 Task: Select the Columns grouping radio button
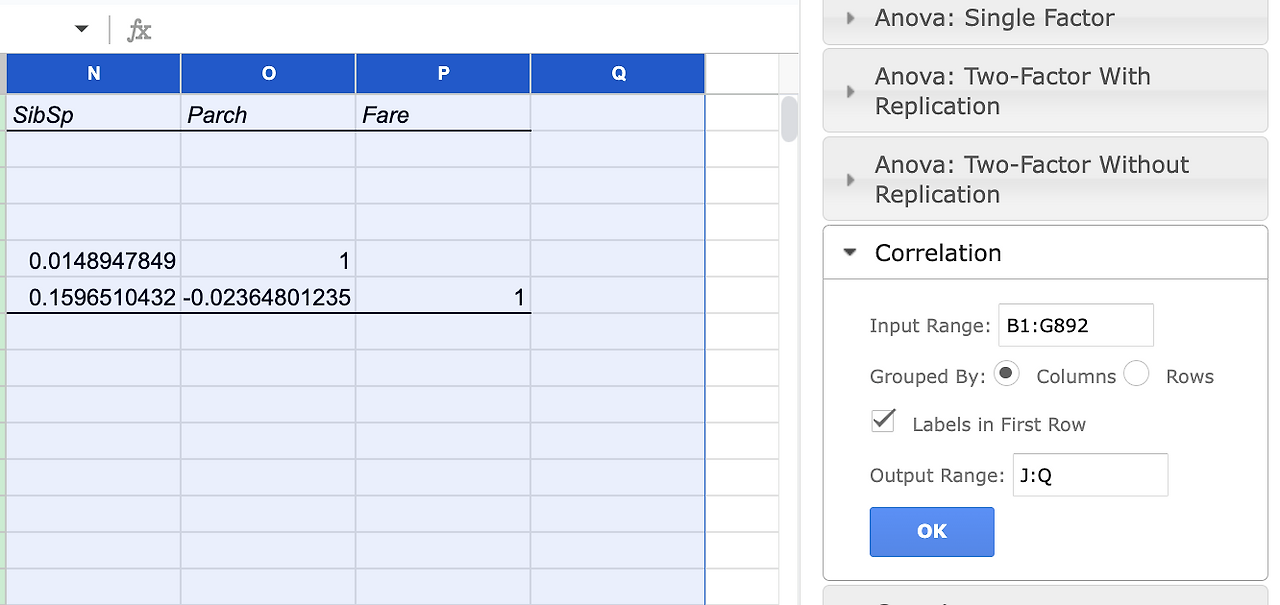(1007, 374)
